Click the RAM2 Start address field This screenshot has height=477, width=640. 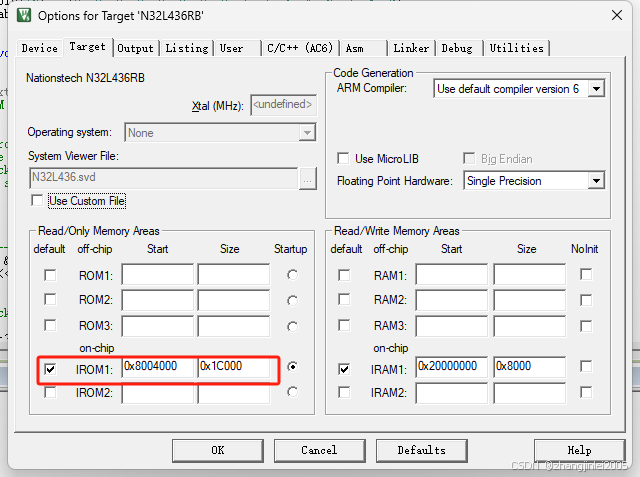(x=452, y=300)
